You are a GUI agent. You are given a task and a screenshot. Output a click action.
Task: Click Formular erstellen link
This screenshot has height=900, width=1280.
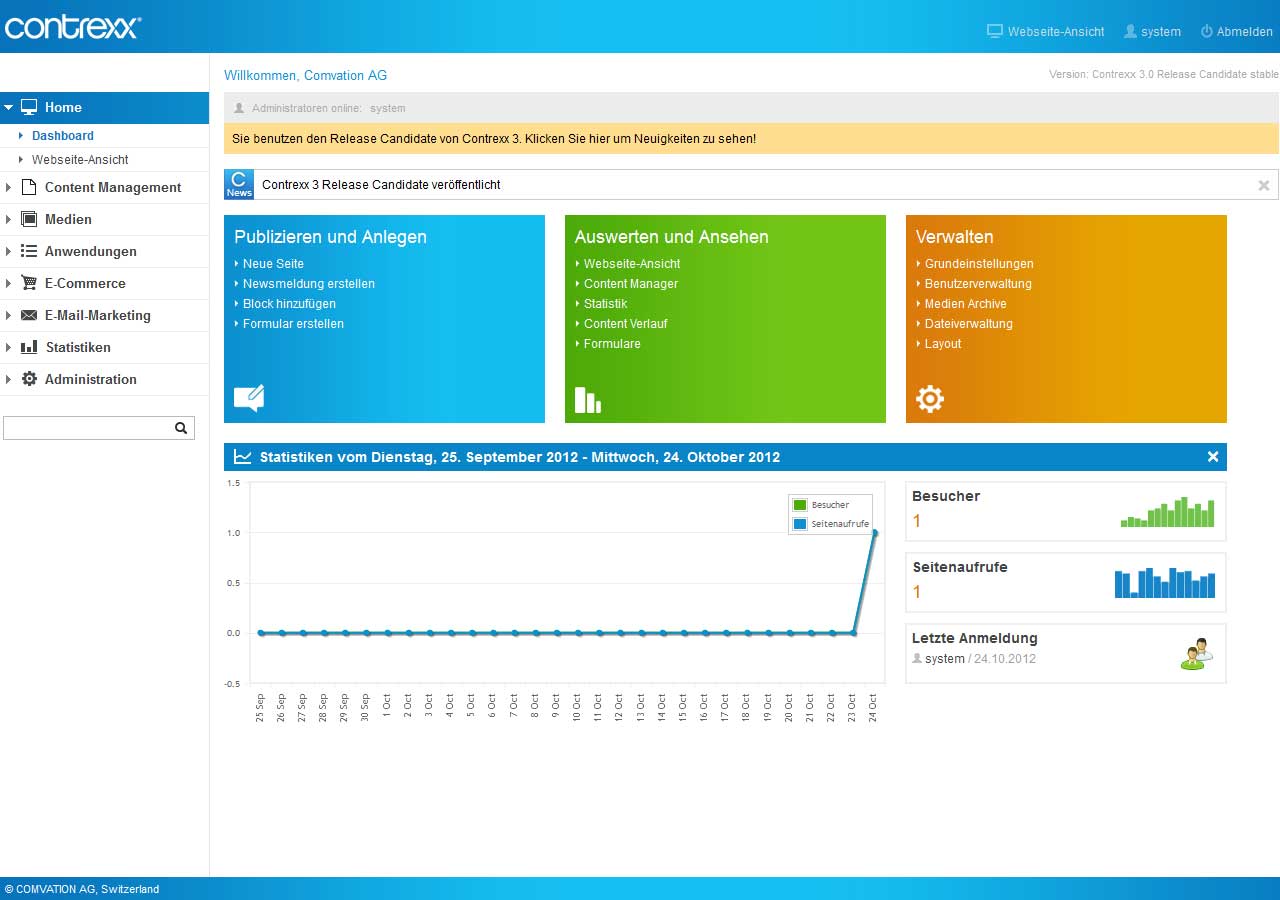pos(293,324)
